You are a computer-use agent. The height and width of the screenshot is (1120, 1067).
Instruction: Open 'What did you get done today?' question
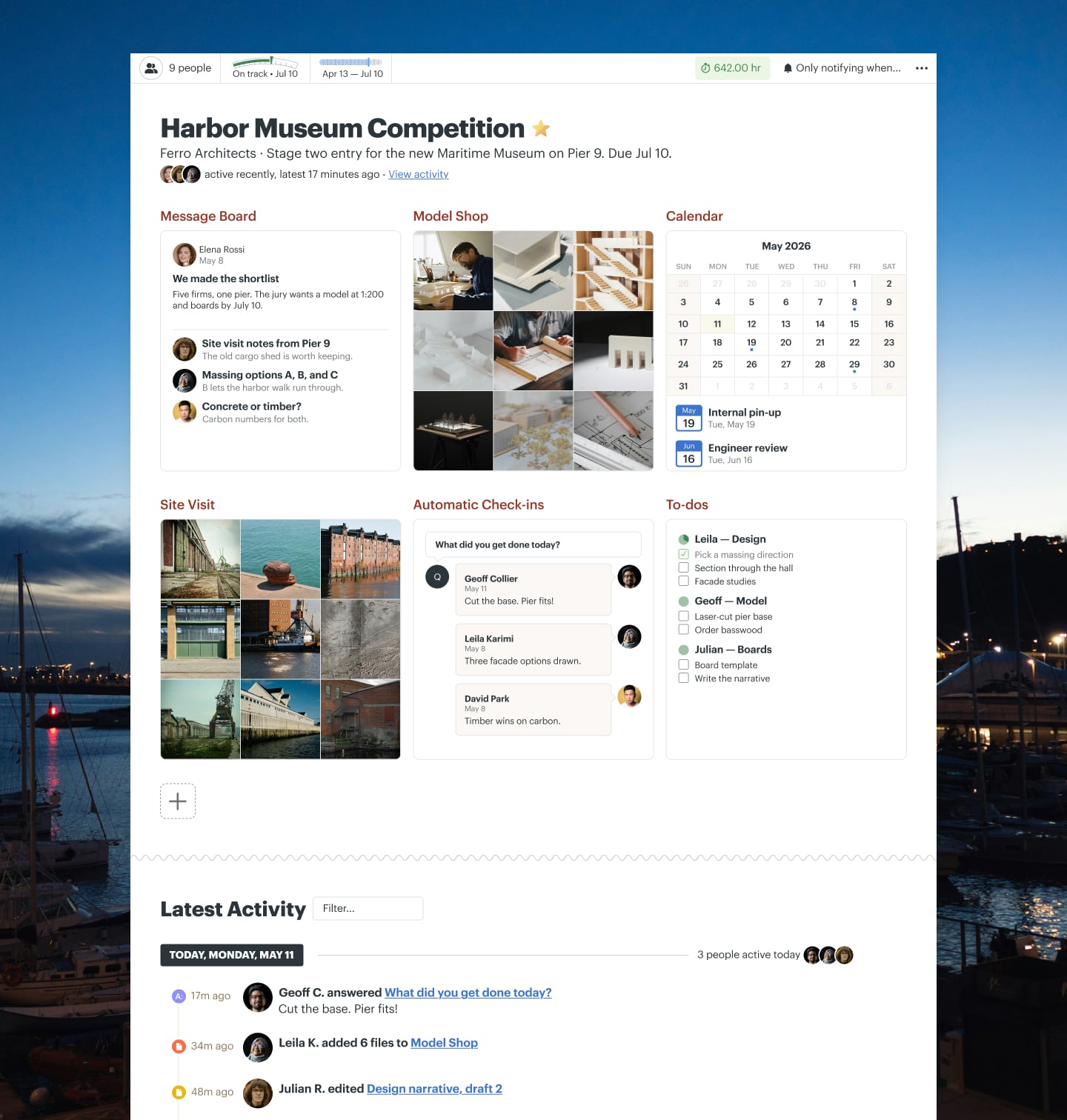pos(533,544)
